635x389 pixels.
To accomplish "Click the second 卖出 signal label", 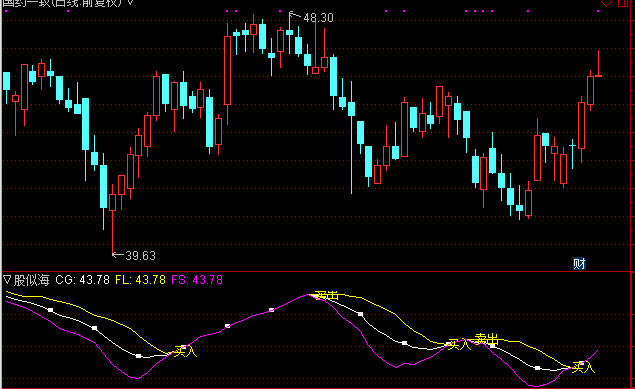I will [x=486, y=339].
